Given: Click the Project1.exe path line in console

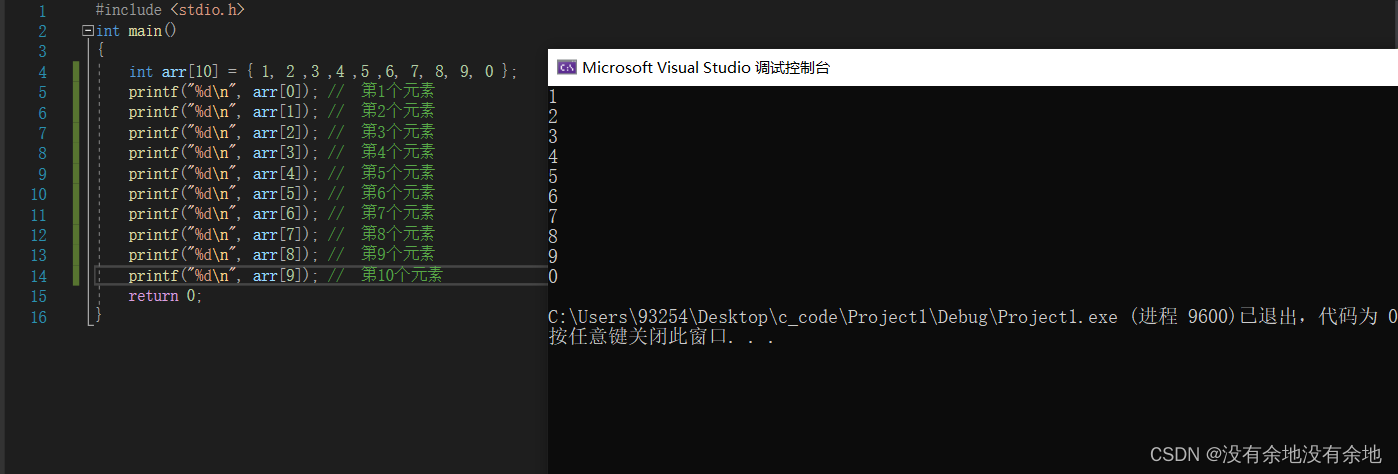Looking at the screenshot, I should [x=973, y=317].
